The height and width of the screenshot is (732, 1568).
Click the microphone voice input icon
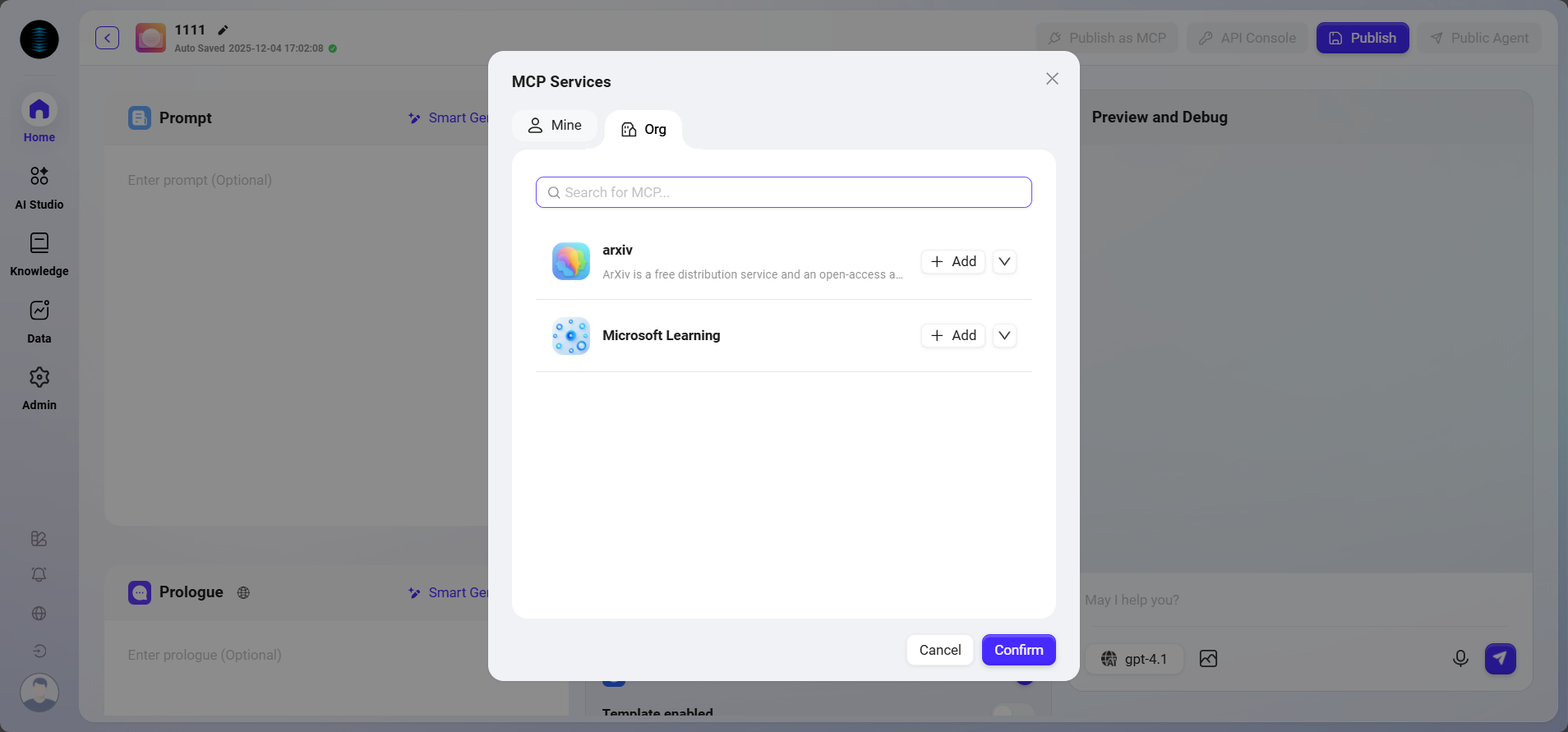point(1460,659)
